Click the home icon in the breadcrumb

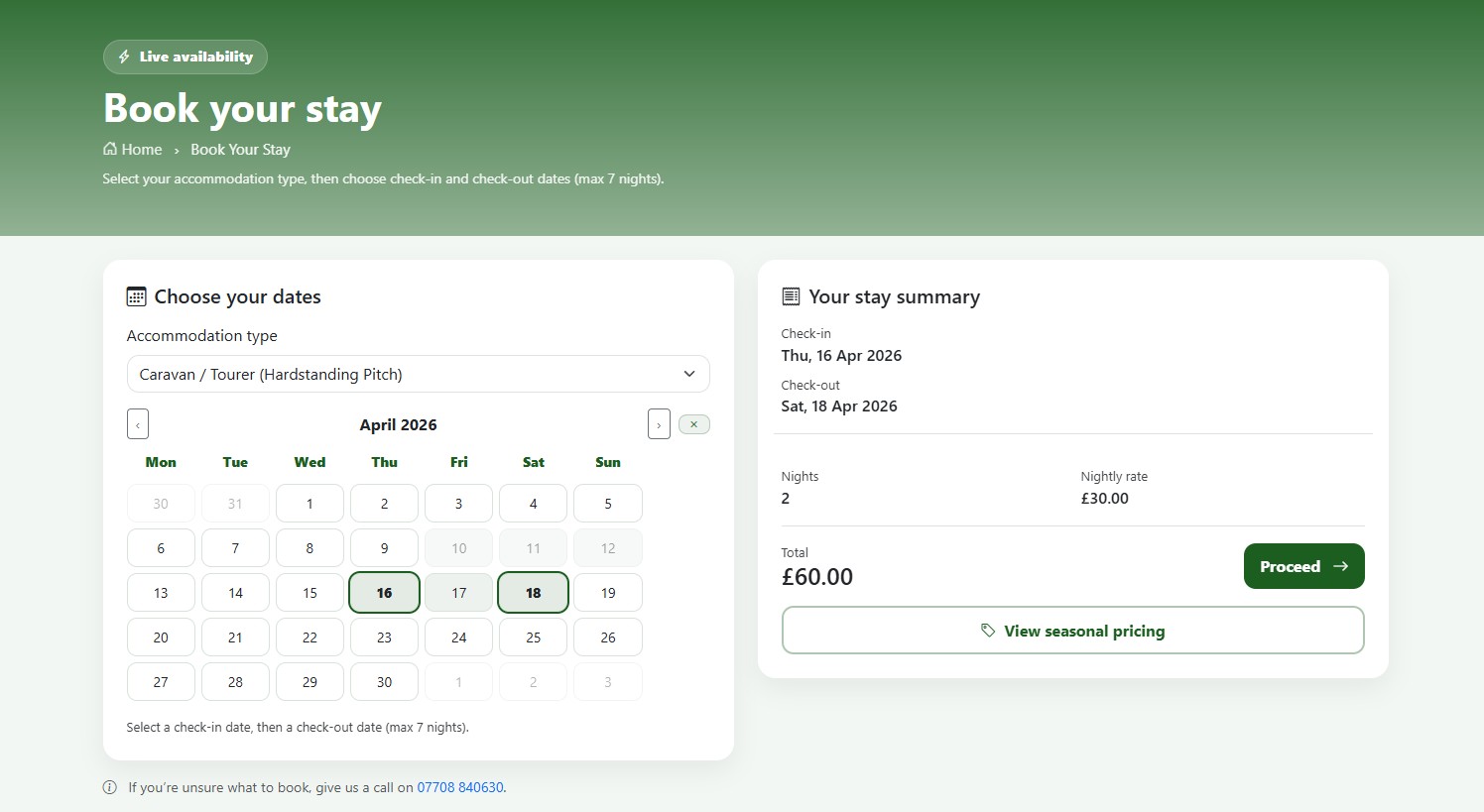tap(109, 149)
